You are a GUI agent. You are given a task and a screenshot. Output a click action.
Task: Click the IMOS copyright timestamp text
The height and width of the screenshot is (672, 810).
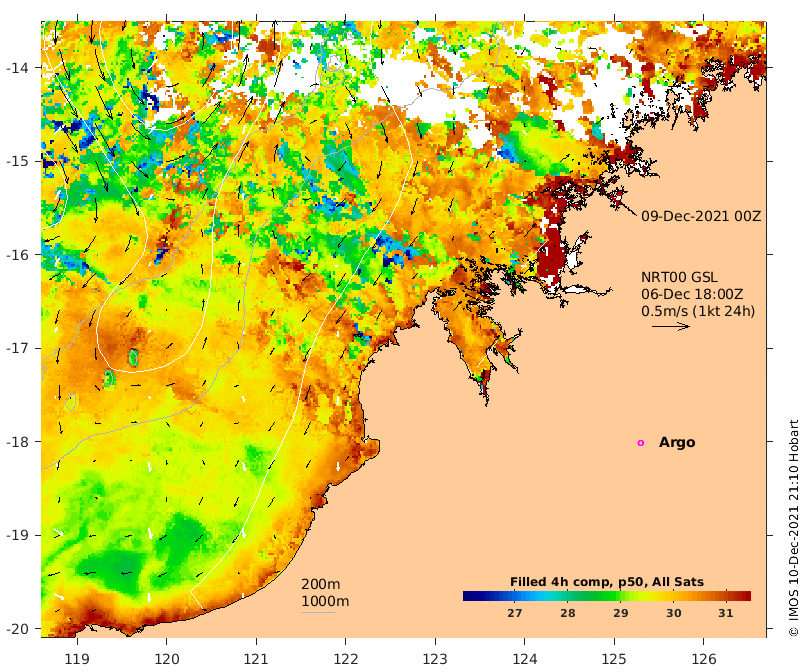[793, 528]
